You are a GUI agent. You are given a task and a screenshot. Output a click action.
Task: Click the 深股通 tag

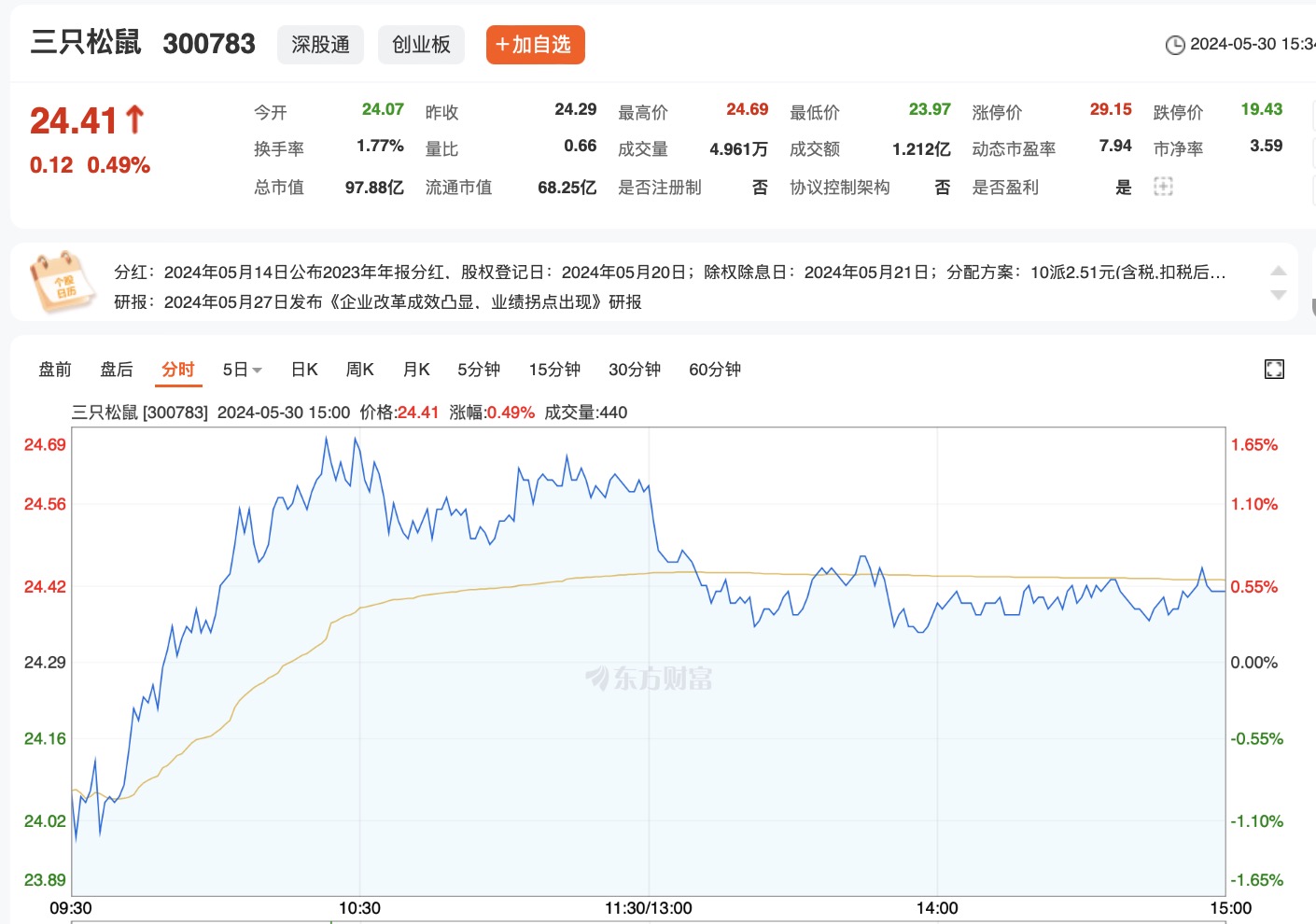pos(320,45)
